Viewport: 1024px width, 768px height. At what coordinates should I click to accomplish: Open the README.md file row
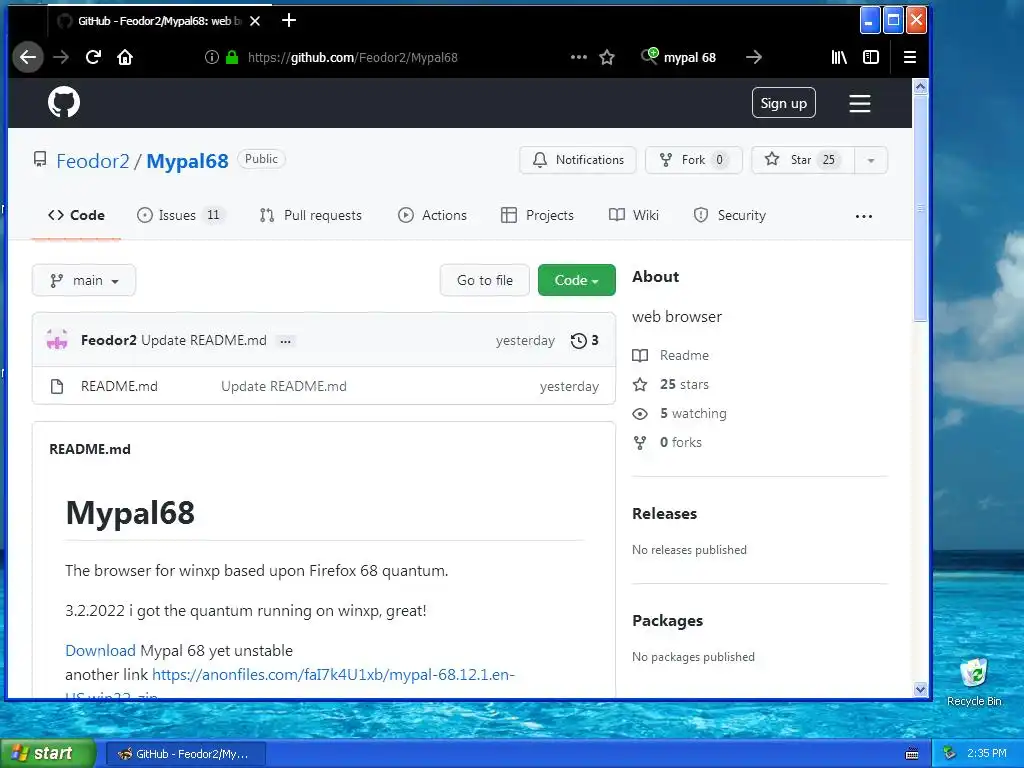120,386
